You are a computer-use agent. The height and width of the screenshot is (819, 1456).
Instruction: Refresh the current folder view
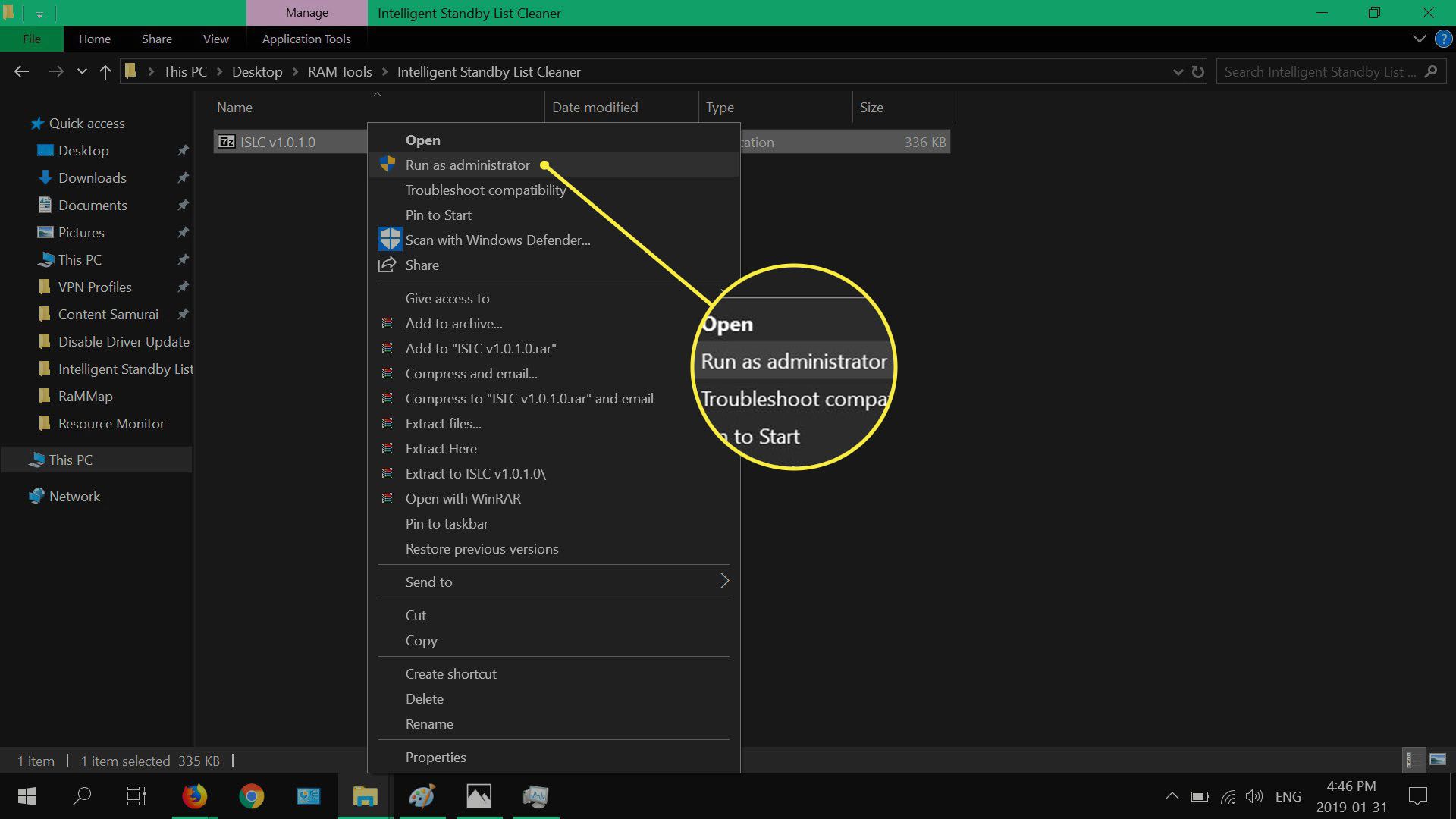[x=1198, y=71]
